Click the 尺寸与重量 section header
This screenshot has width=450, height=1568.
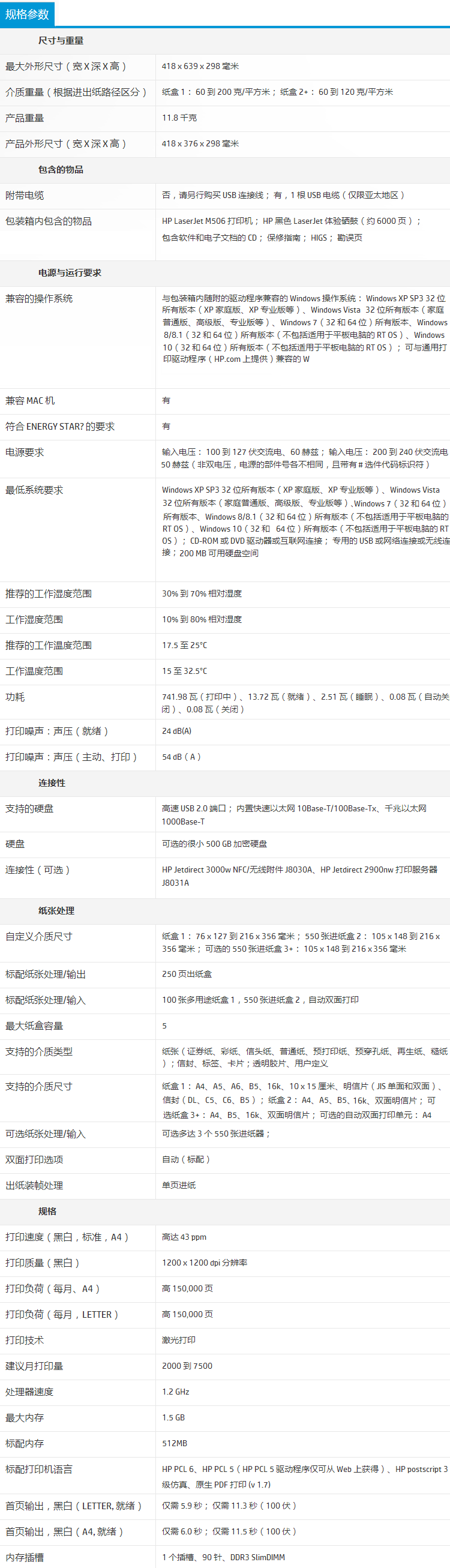[61, 41]
